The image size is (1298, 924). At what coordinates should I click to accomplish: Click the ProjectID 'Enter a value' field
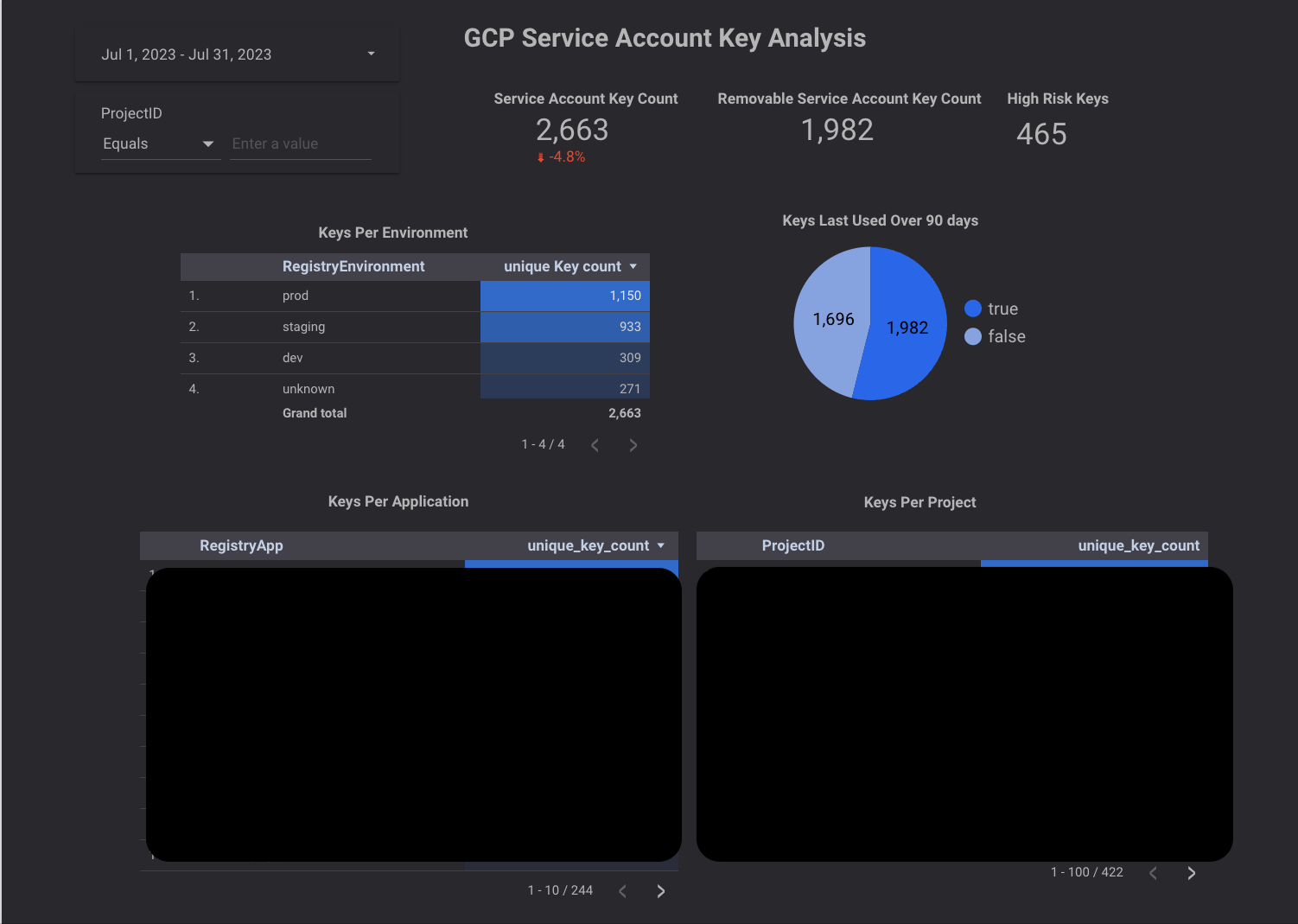coord(301,144)
